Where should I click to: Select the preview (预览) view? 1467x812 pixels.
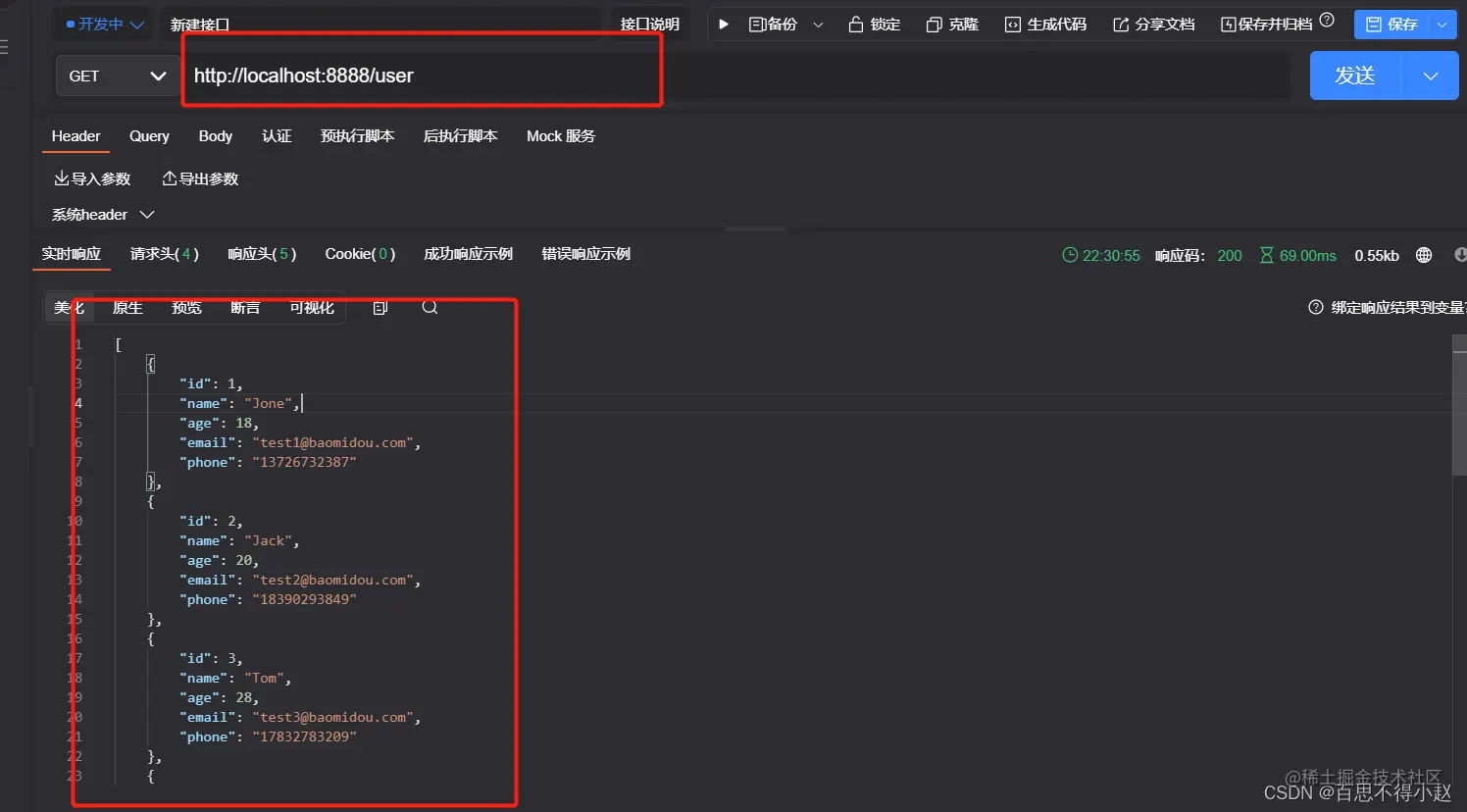pyautogui.click(x=186, y=308)
